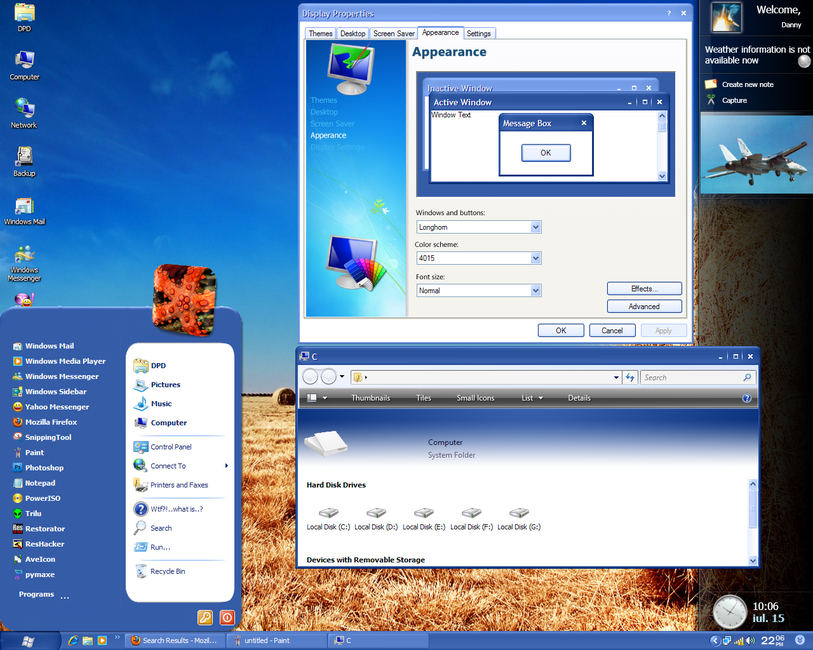Screen dimensions: 813x650
Task: Switch to the Settings tab
Action: coord(479,33)
